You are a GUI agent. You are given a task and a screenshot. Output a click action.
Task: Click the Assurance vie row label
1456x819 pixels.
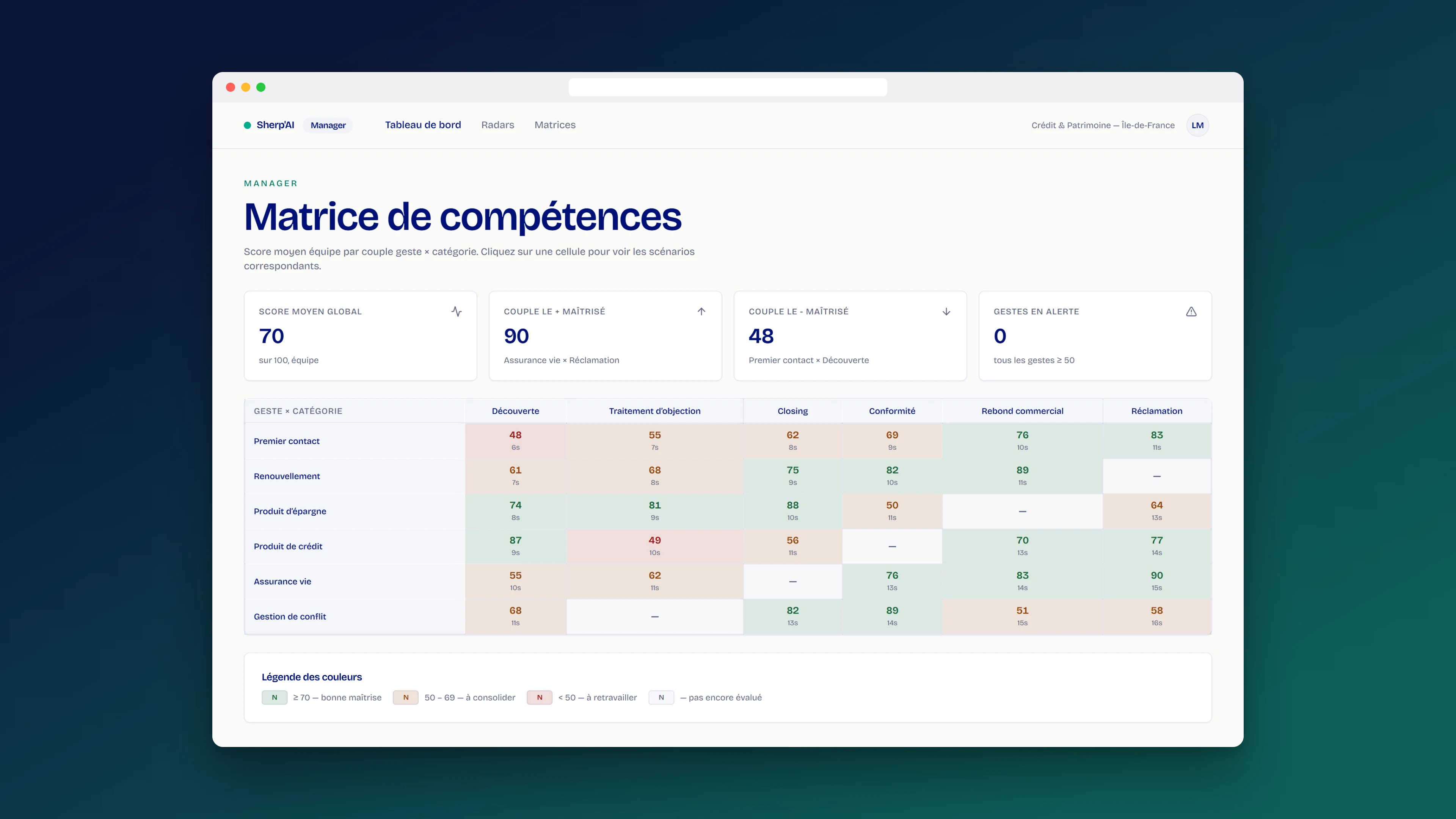coord(282,581)
